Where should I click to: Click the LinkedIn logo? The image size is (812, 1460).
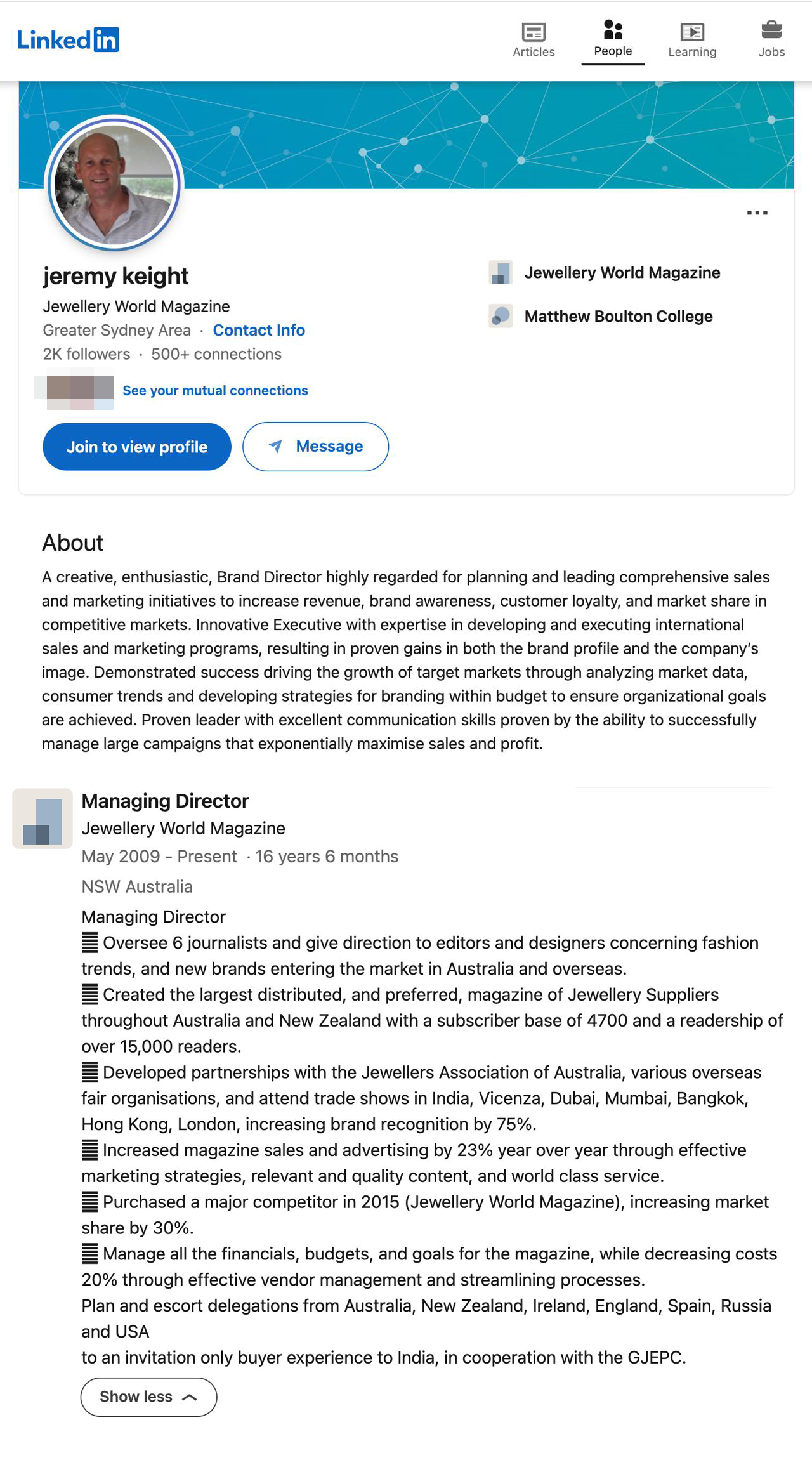tap(68, 40)
